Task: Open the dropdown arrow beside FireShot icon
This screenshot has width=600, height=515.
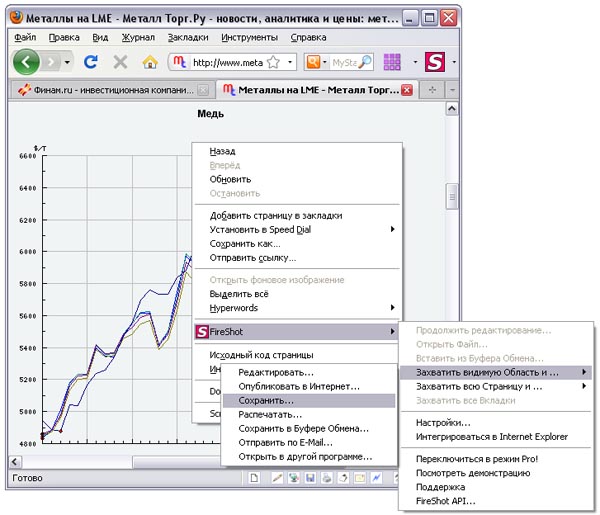Action: [x=454, y=62]
